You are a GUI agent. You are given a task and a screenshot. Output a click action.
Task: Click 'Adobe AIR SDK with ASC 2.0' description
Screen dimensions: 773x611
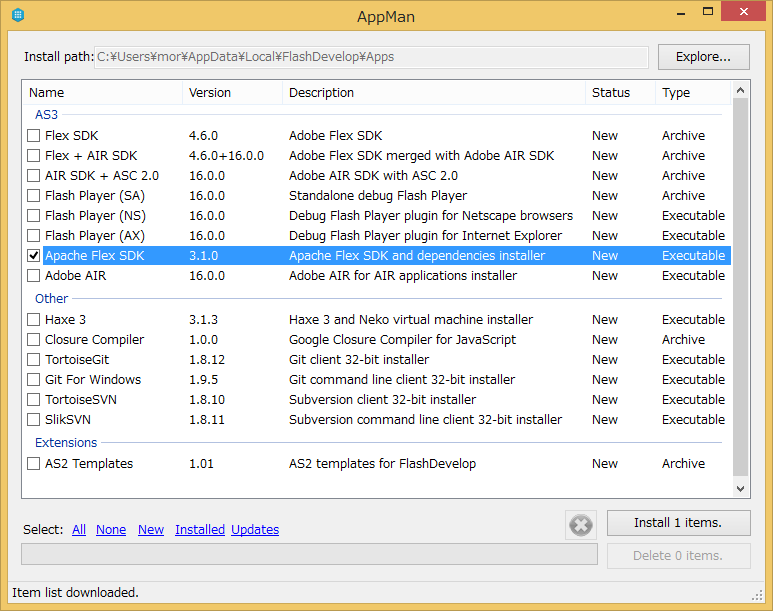373,176
